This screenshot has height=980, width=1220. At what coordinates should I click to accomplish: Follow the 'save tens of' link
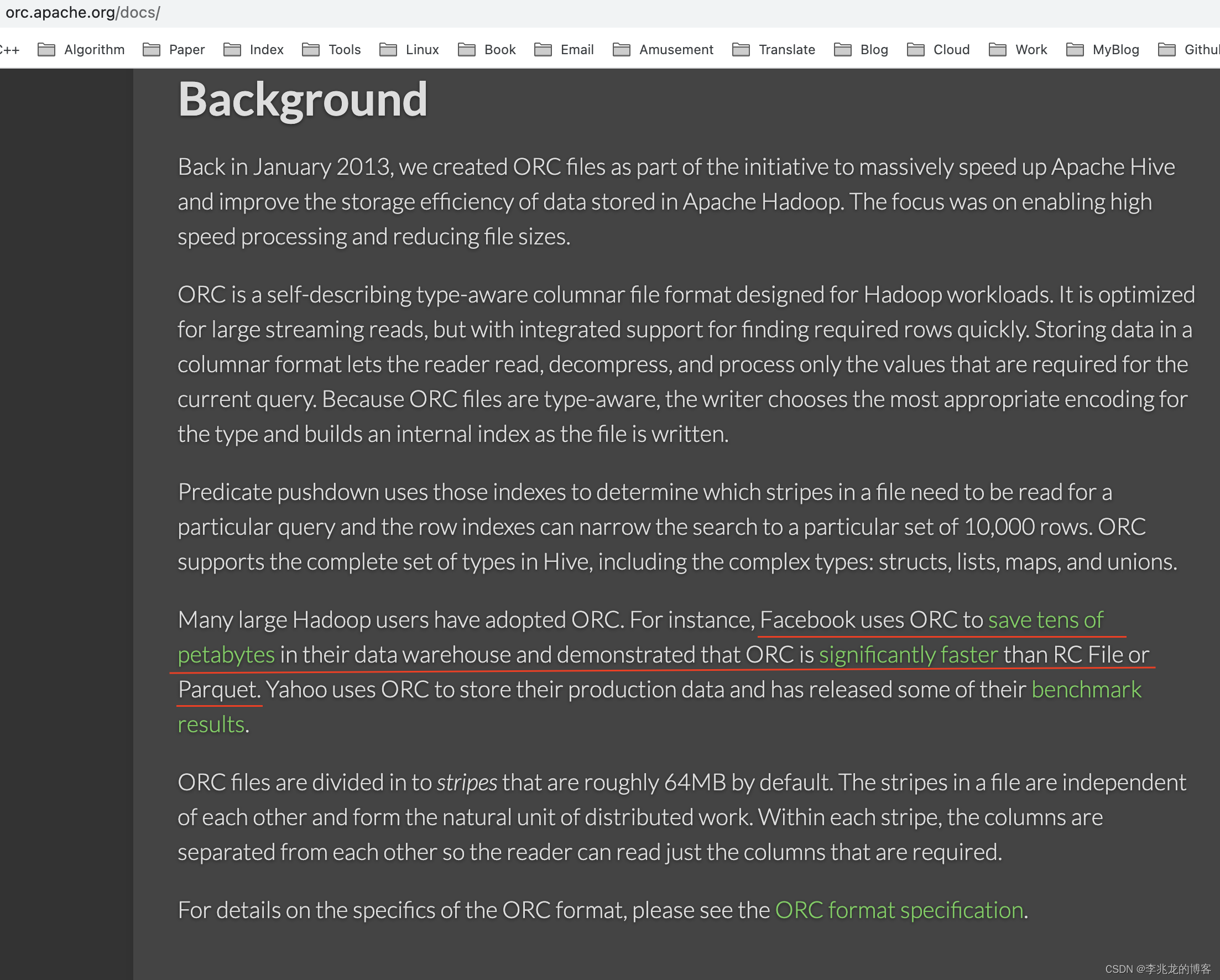point(1045,620)
